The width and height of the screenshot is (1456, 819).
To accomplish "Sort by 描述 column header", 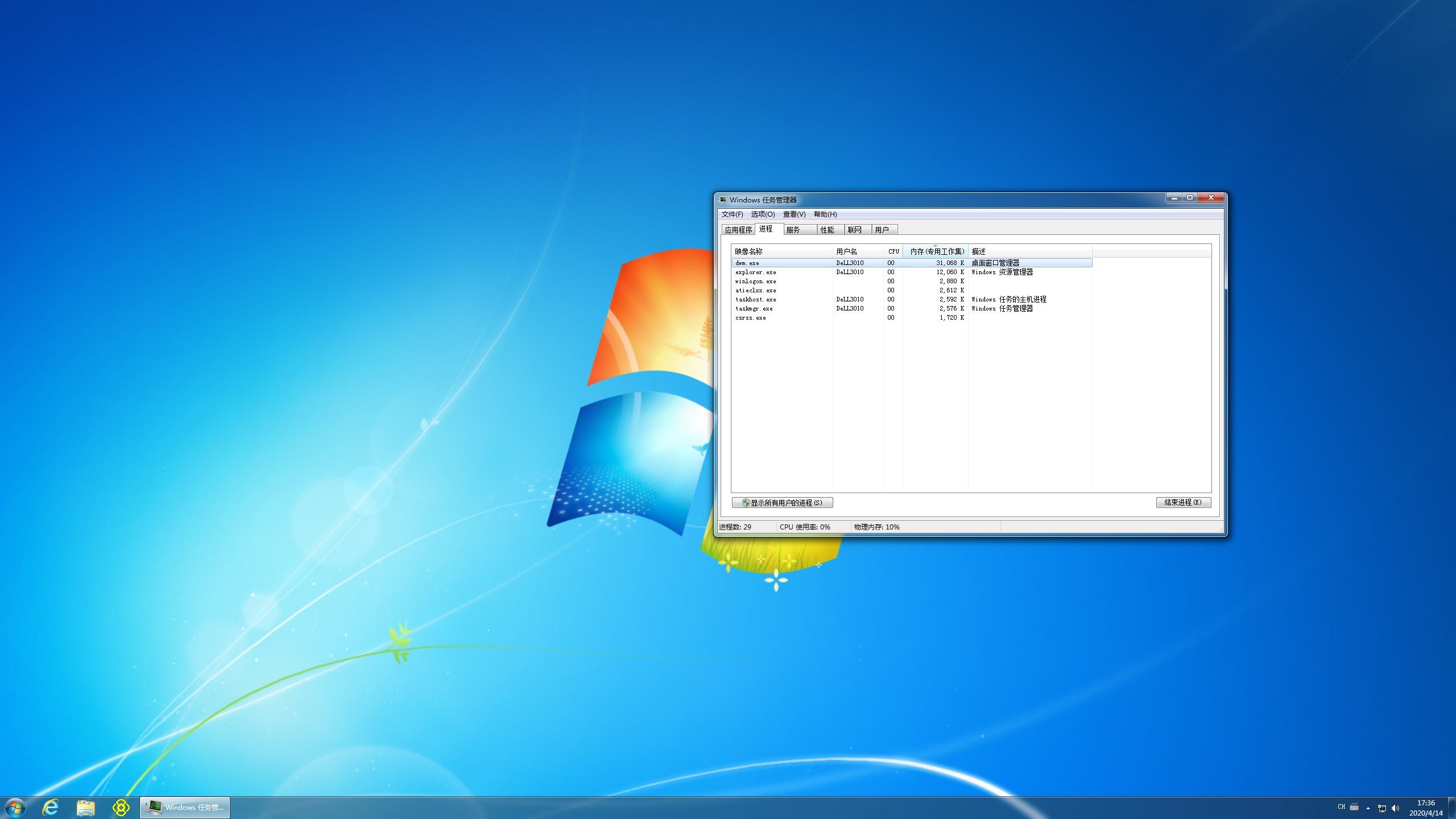I will 1030,251.
